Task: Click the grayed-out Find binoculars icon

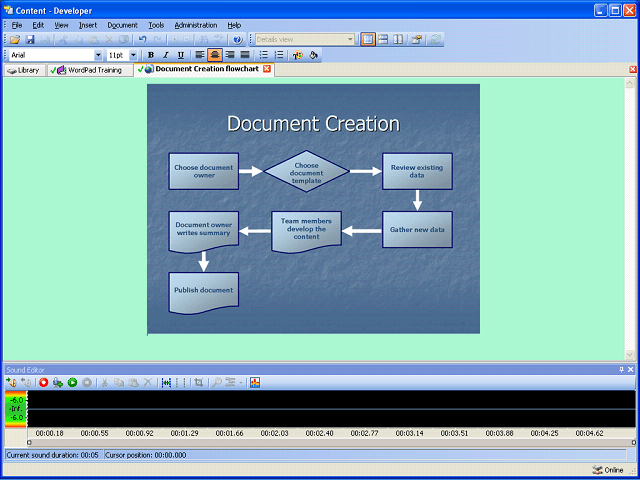Action: click(x=202, y=40)
